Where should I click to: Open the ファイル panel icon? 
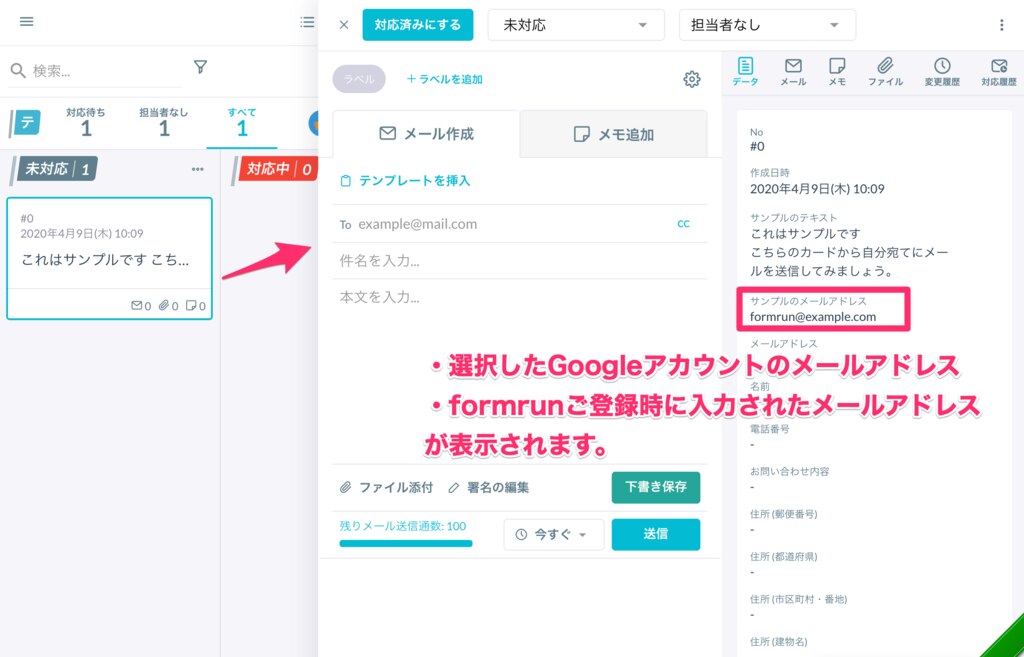tap(885, 71)
